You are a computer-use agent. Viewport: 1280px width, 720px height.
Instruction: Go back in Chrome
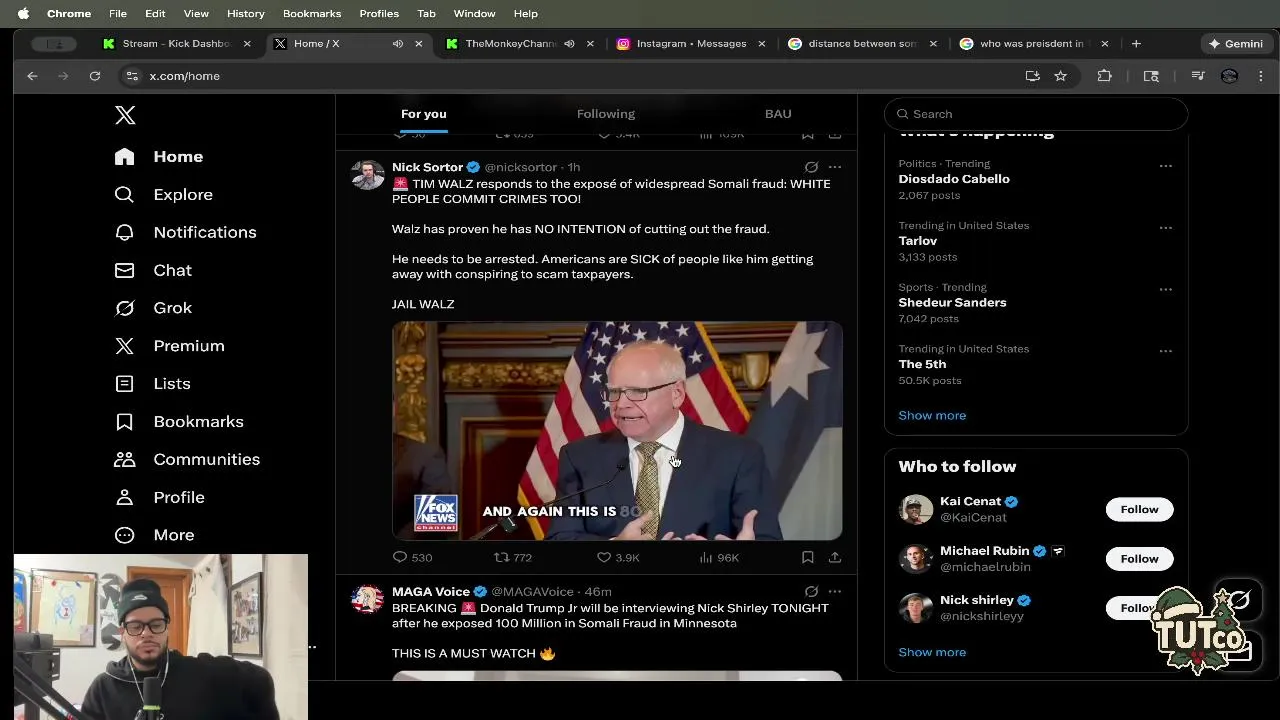[x=32, y=76]
